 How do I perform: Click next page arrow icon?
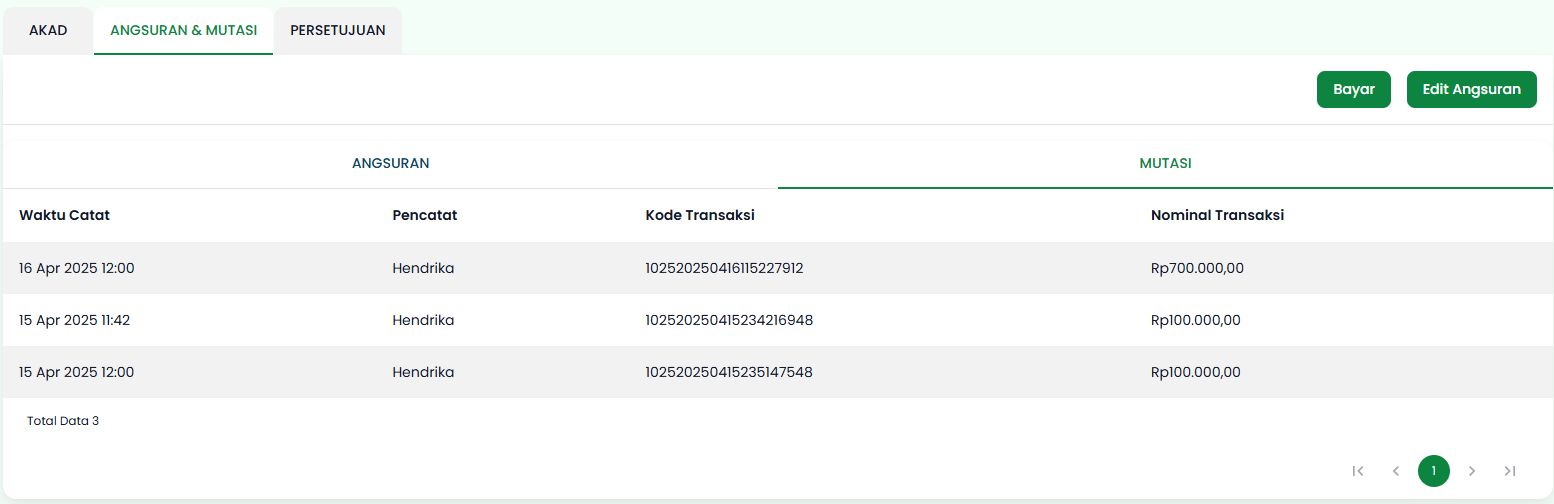1471,471
